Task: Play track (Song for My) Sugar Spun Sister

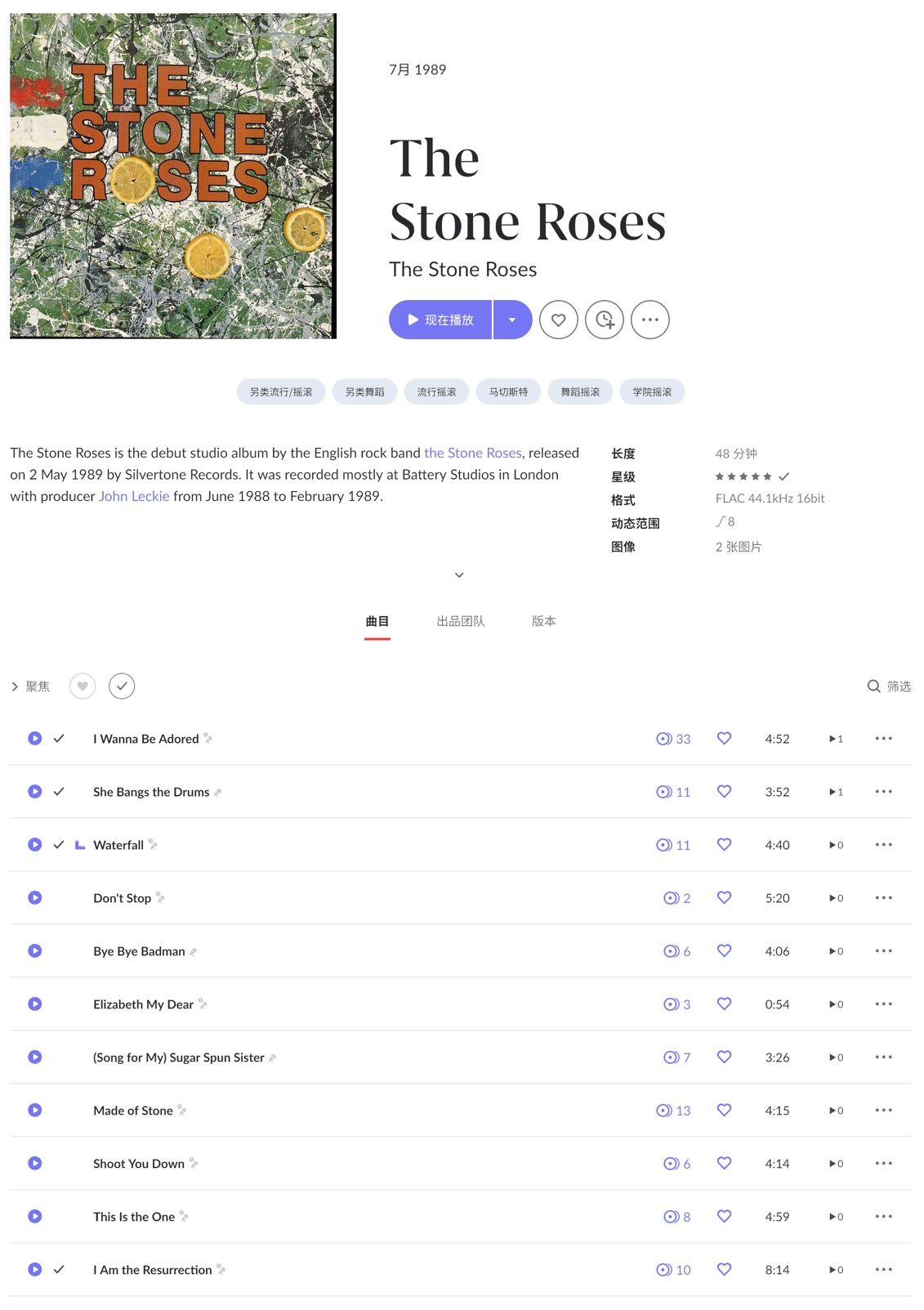Action: click(x=34, y=1057)
